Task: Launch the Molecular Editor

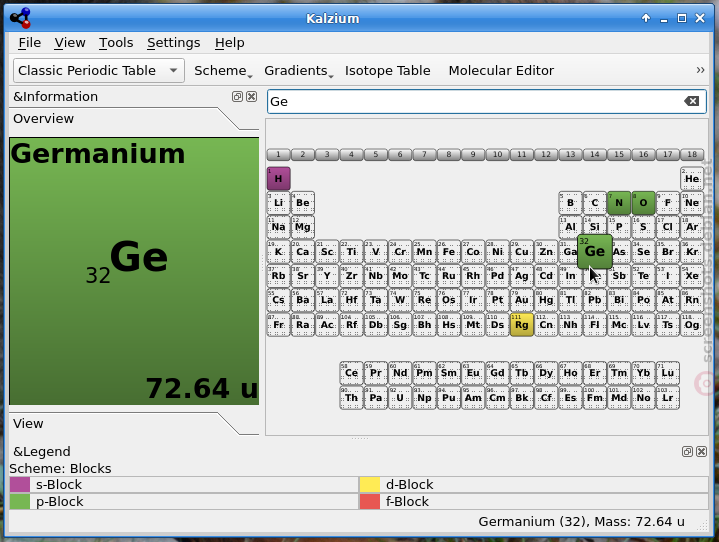Action: tap(501, 71)
